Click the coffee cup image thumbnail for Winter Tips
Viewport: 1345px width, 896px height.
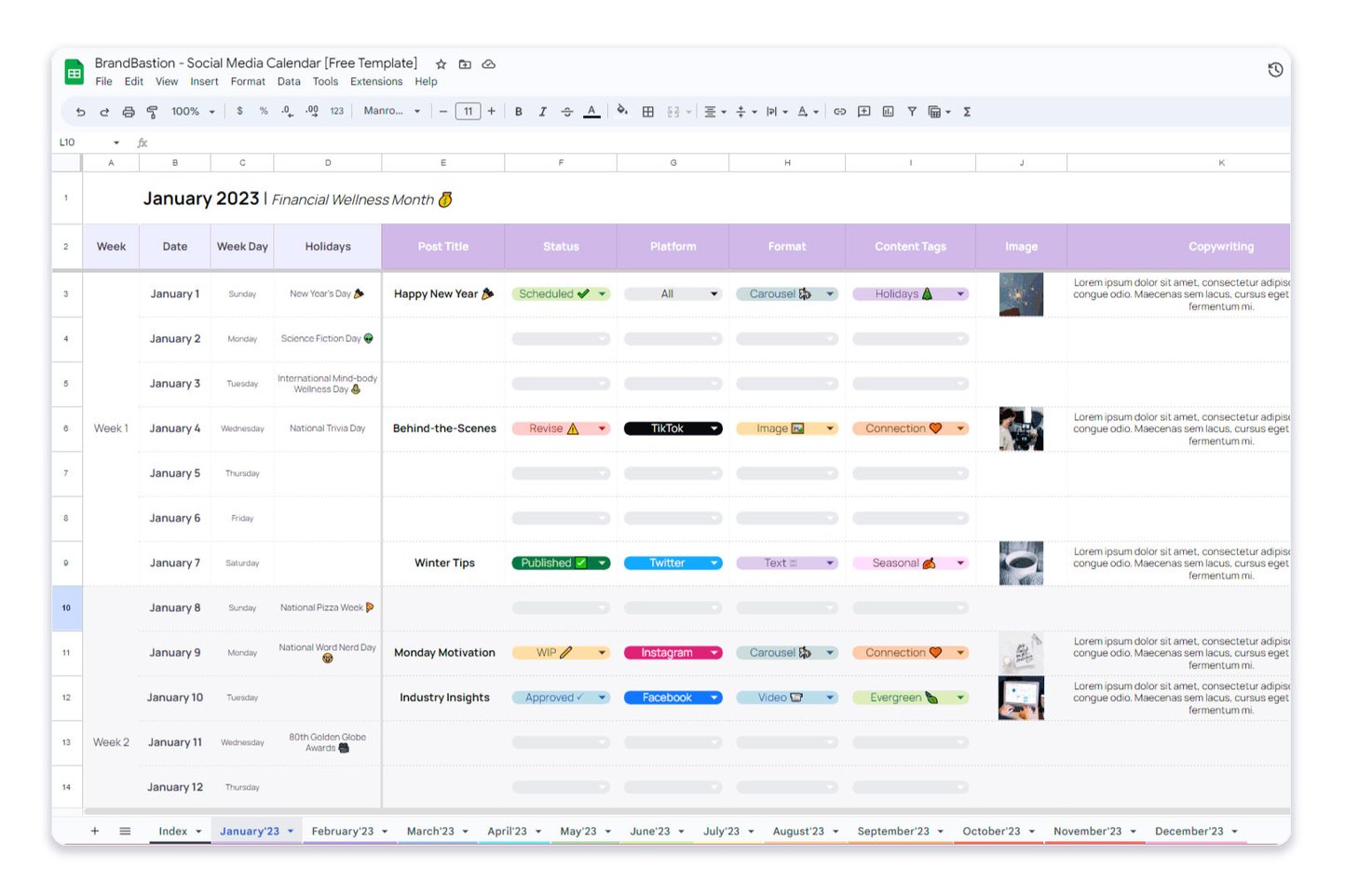[x=1021, y=563]
